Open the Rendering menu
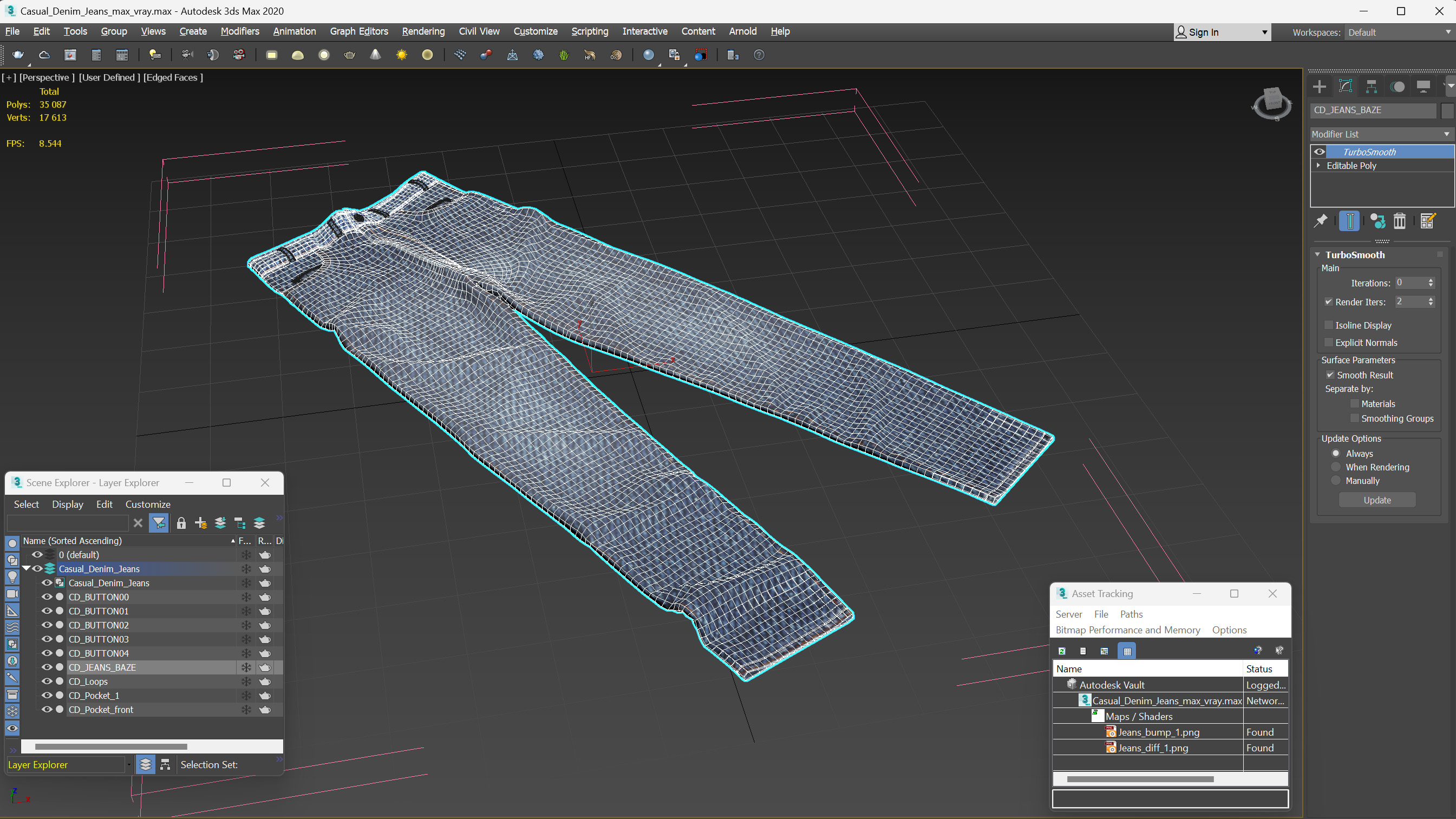 click(x=423, y=31)
